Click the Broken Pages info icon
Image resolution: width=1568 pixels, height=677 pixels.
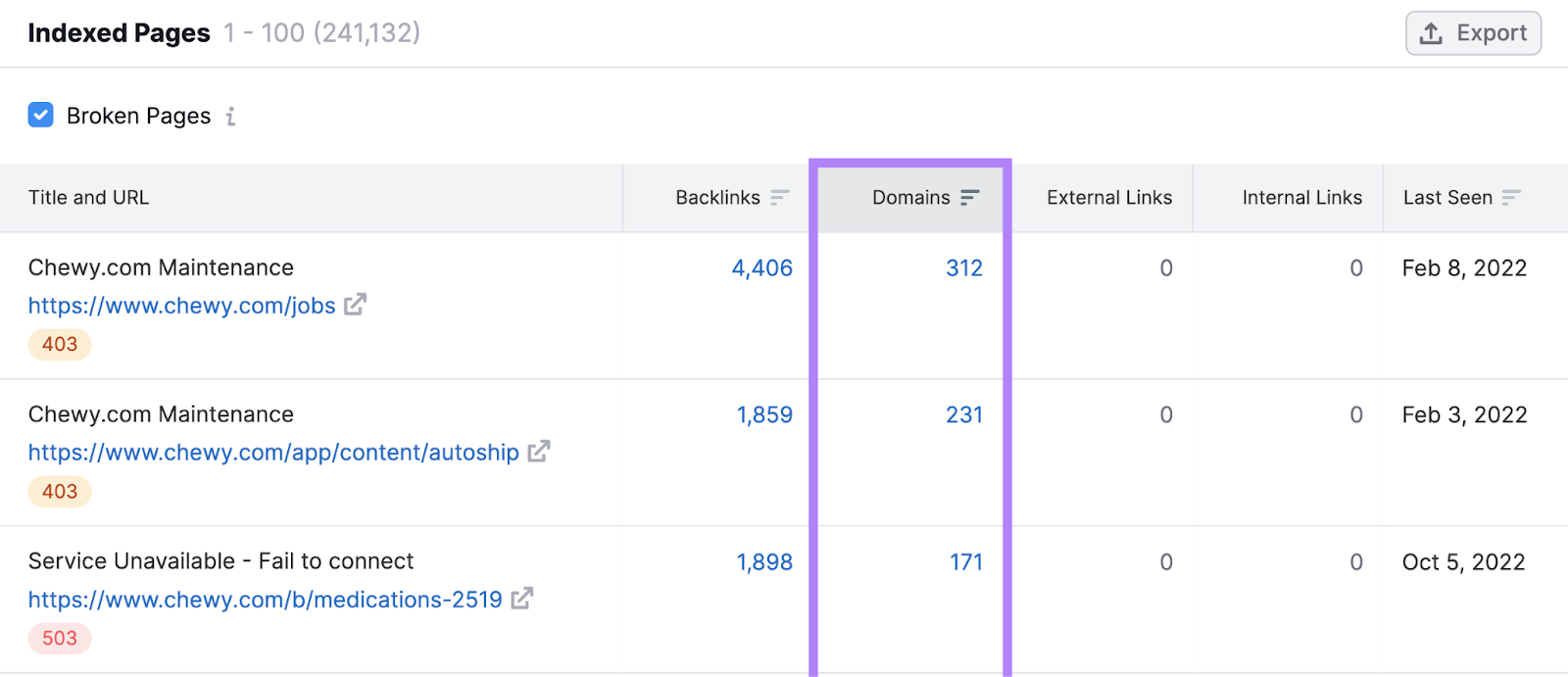pyautogui.click(x=230, y=117)
